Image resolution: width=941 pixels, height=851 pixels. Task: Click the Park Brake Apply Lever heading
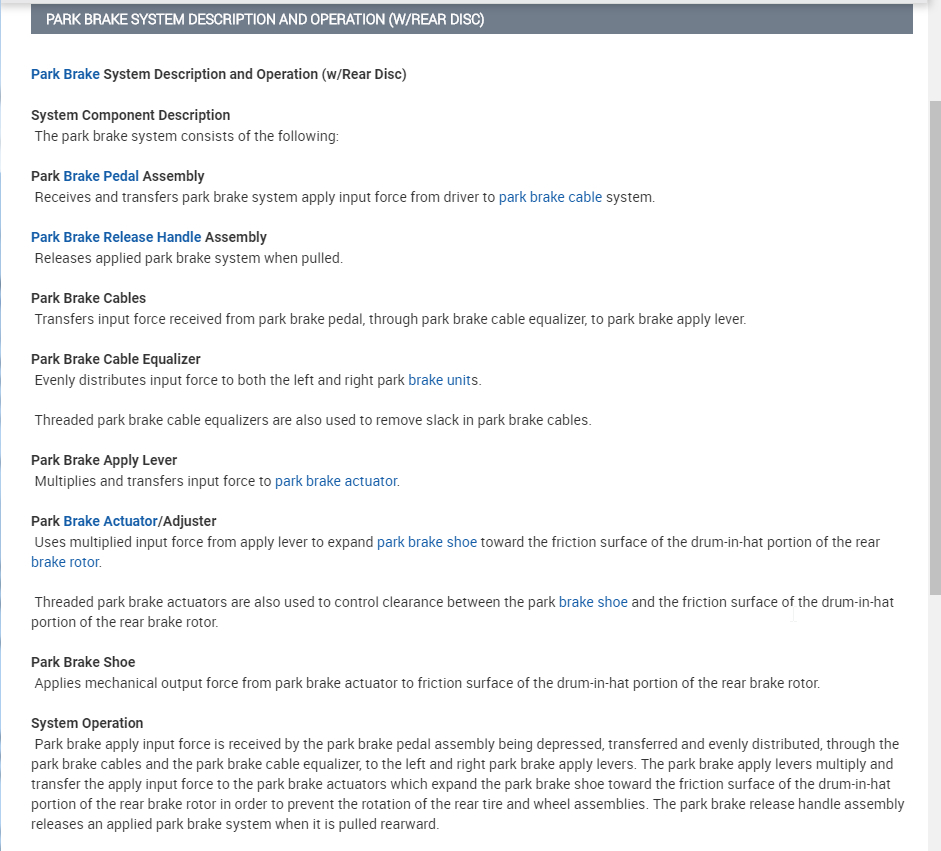pyautogui.click(x=104, y=460)
